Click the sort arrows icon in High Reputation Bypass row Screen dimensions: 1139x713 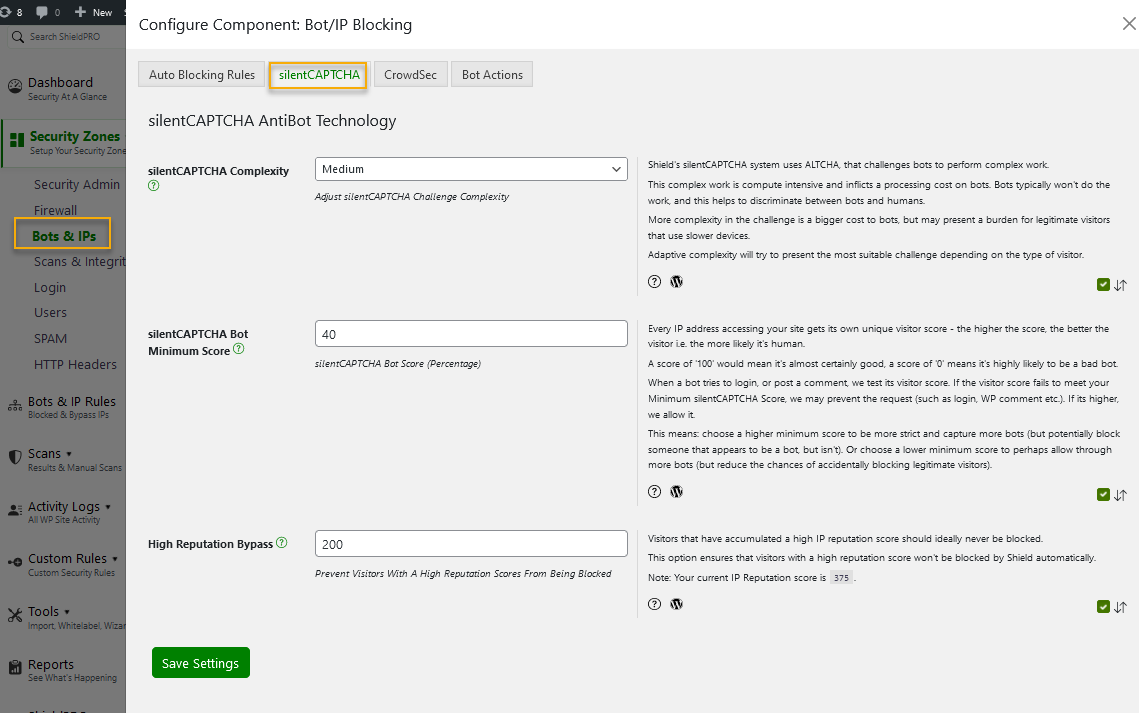1121,607
